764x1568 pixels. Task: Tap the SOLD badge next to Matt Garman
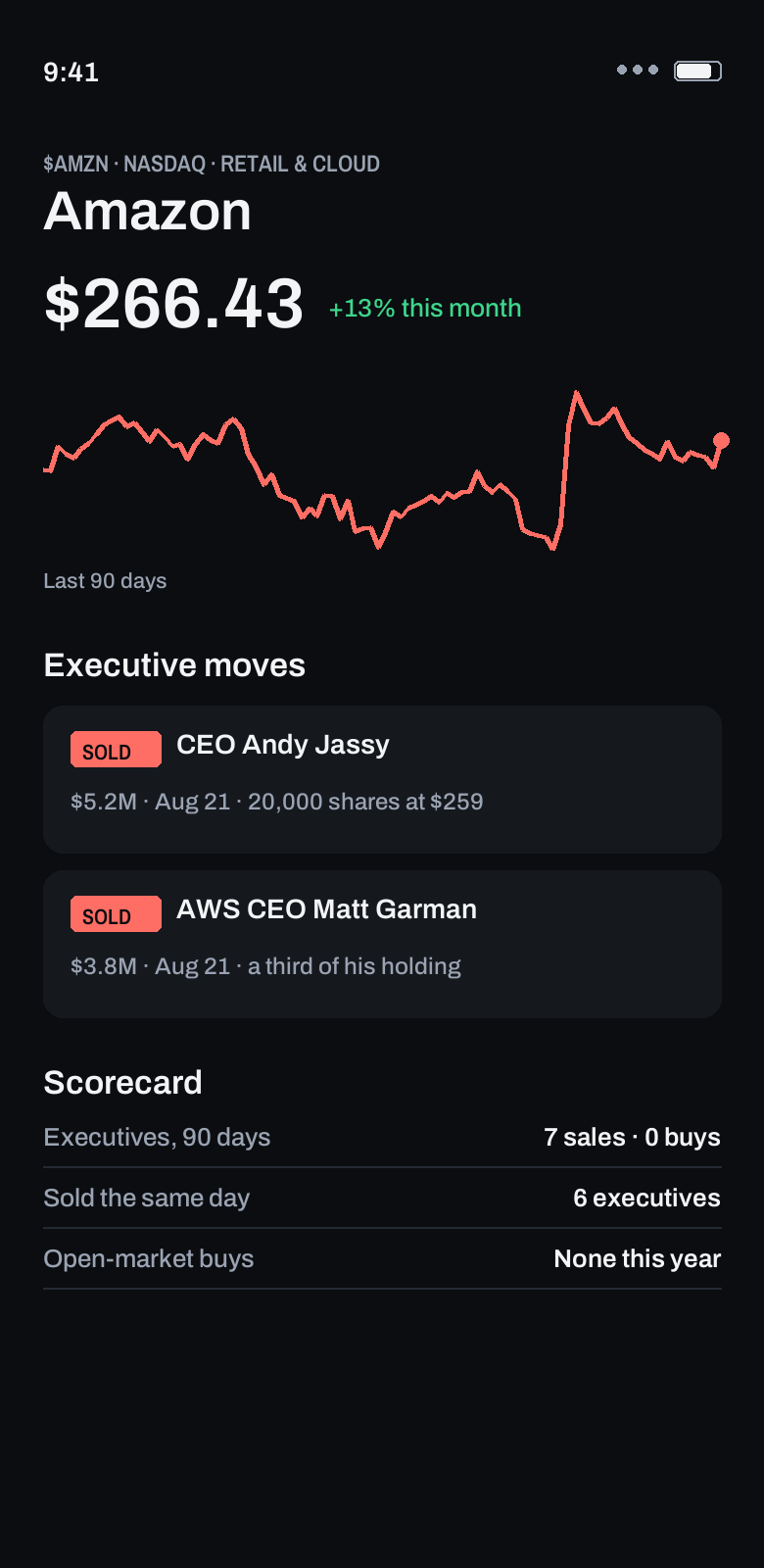[116, 914]
